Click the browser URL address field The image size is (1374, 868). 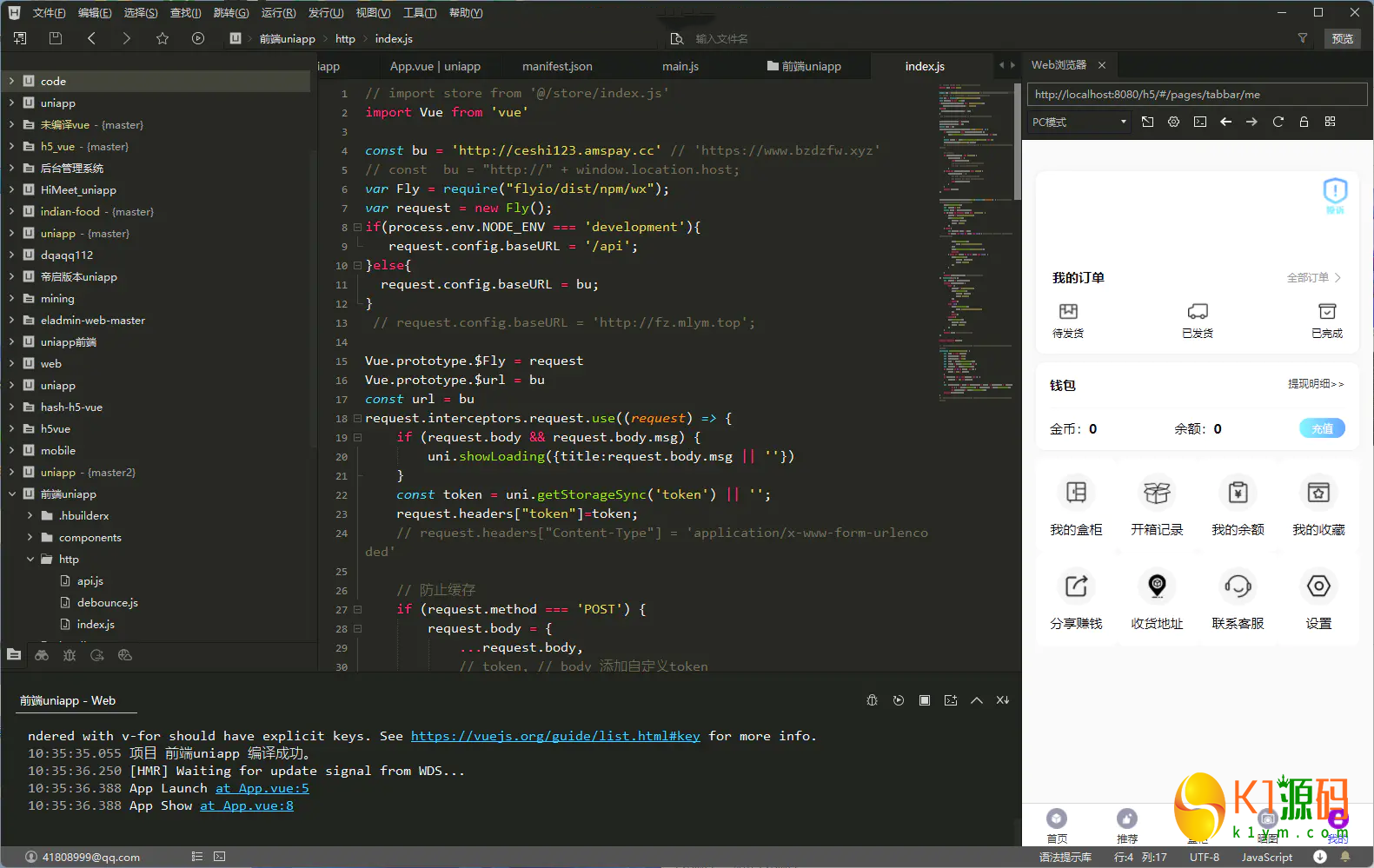coord(1197,95)
